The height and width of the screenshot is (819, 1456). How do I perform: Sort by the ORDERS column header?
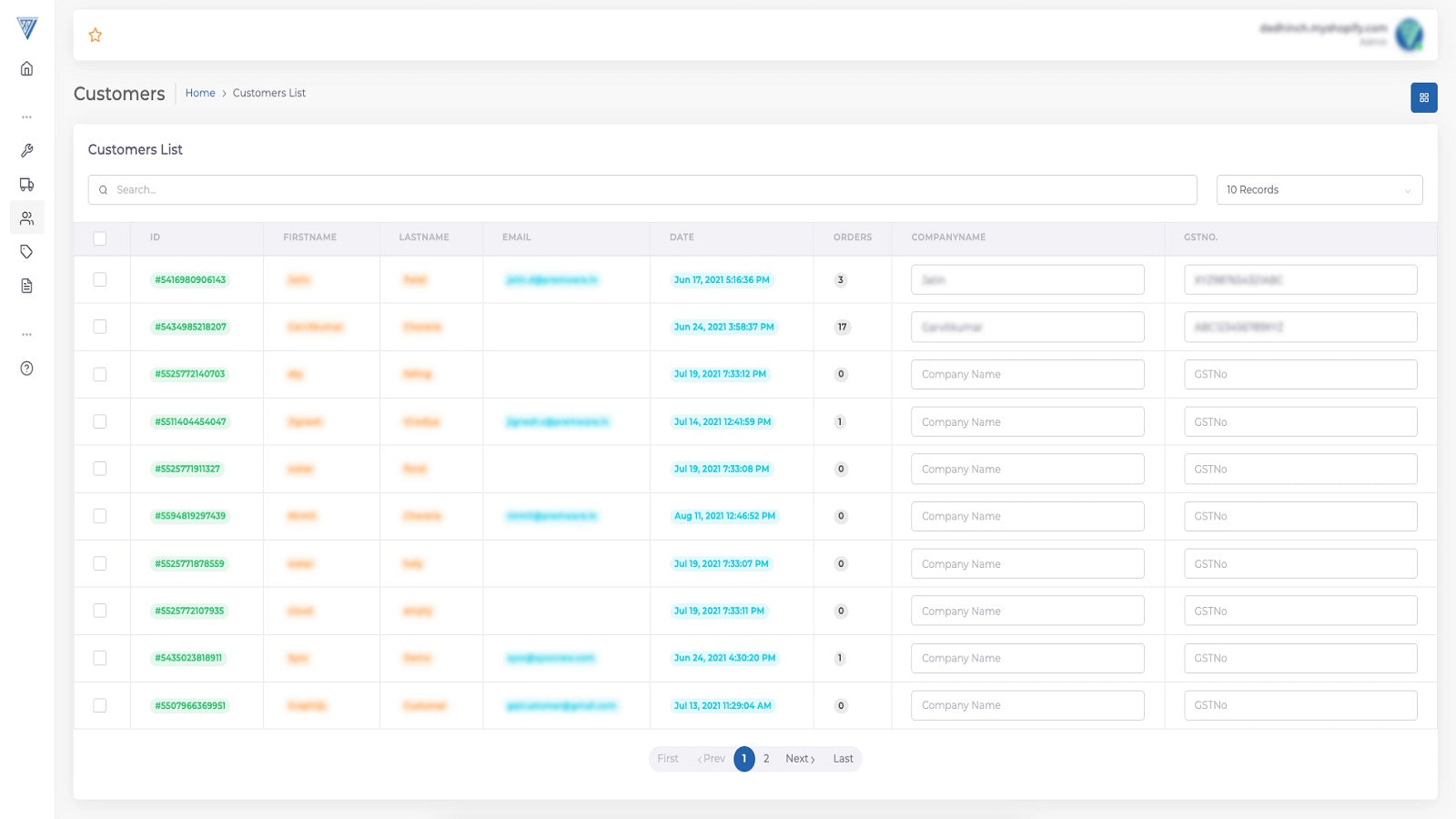coord(852,238)
